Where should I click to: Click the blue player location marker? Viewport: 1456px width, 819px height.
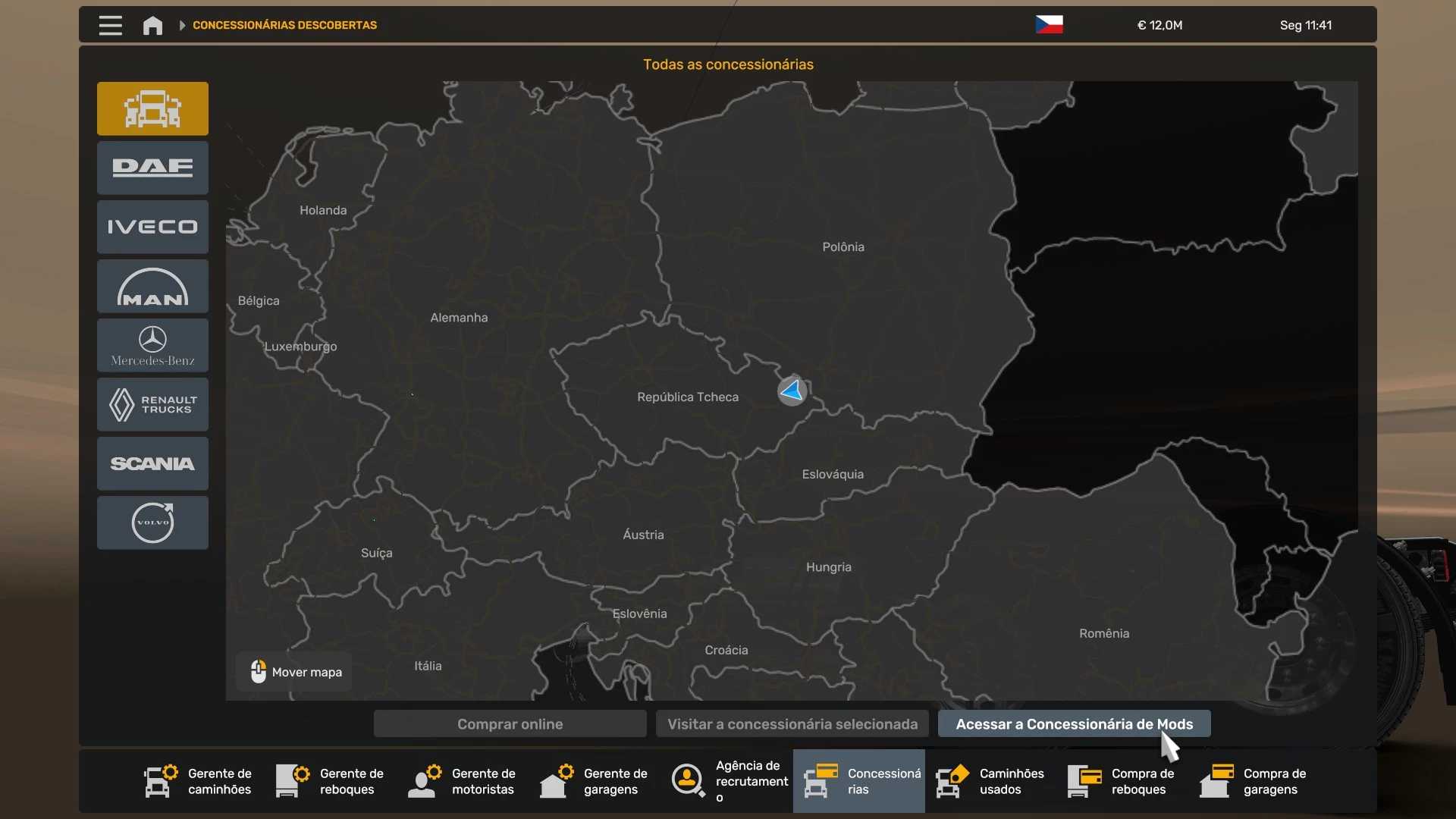click(792, 391)
